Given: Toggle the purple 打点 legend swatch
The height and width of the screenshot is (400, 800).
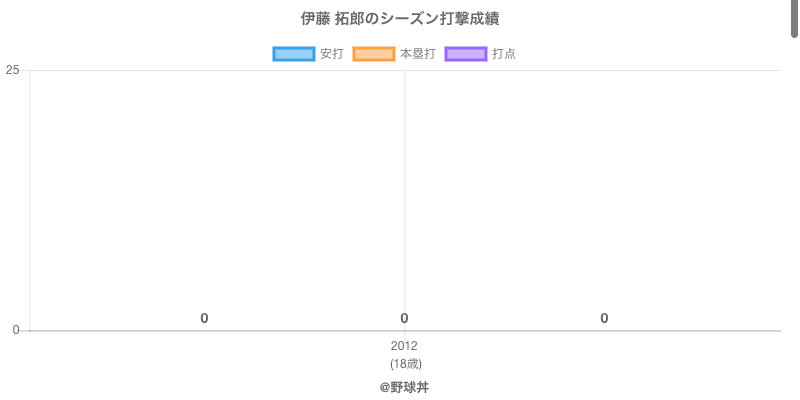Looking at the screenshot, I should [466, 54].
